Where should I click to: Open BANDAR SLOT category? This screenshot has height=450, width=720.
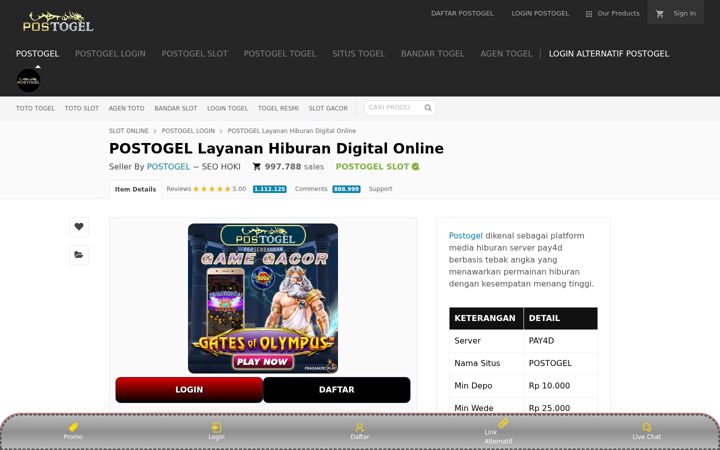pos(176,108)
